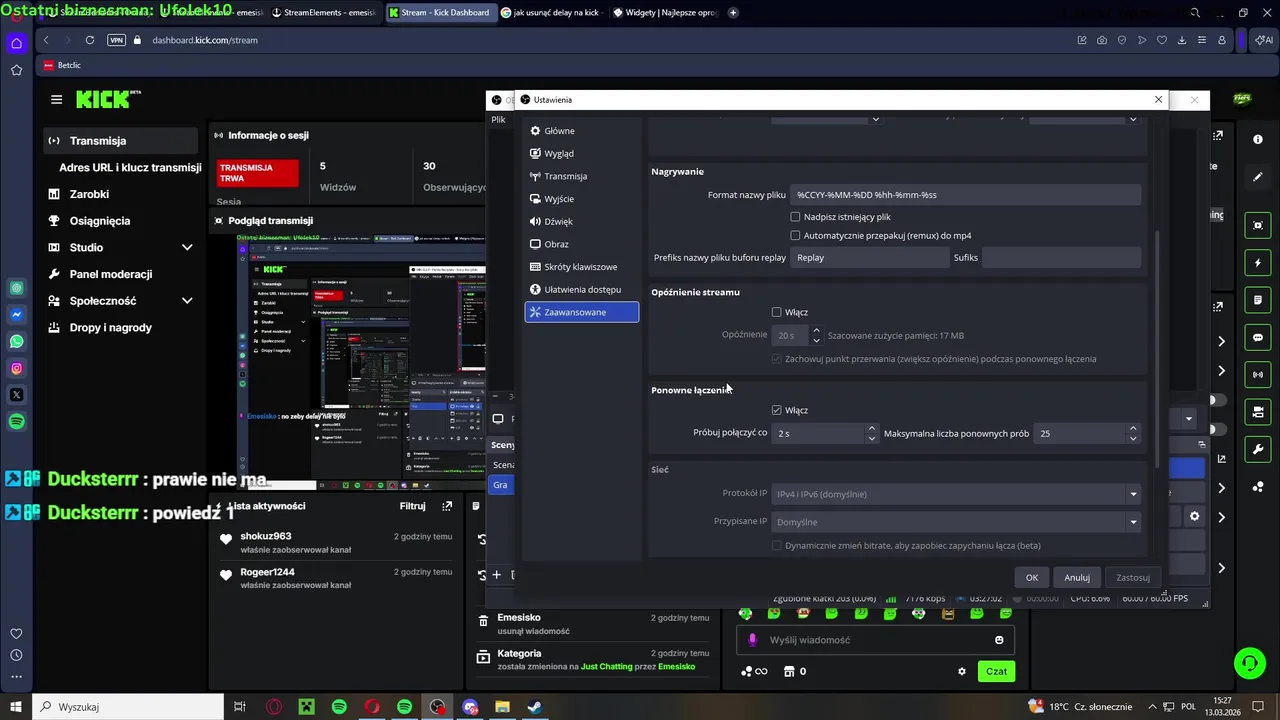Select the Wyjście settings category

pos(581,199)
